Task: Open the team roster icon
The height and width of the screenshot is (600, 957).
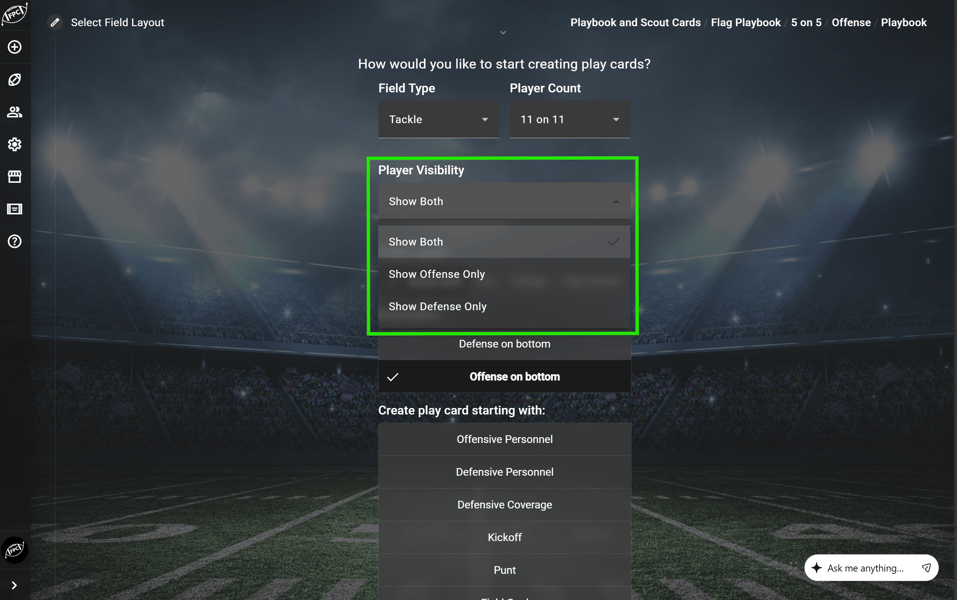Action: (x=14, y=111)
